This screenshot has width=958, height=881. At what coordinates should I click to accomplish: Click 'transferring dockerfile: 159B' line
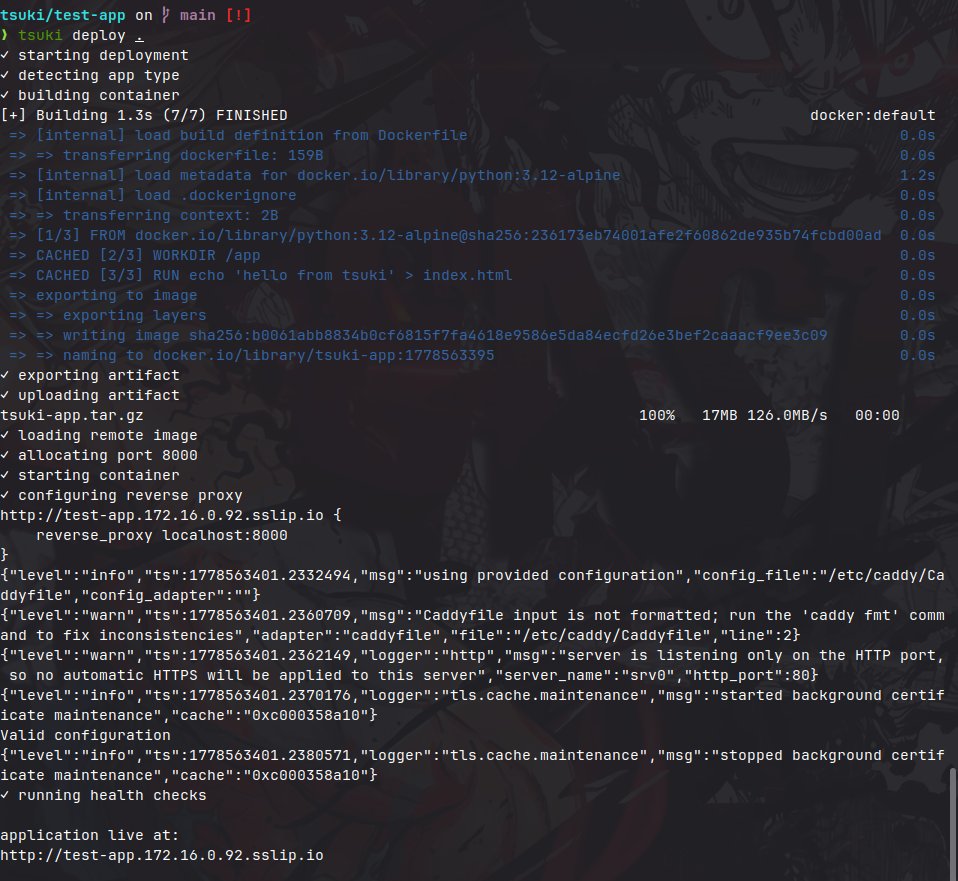point(166,155)
